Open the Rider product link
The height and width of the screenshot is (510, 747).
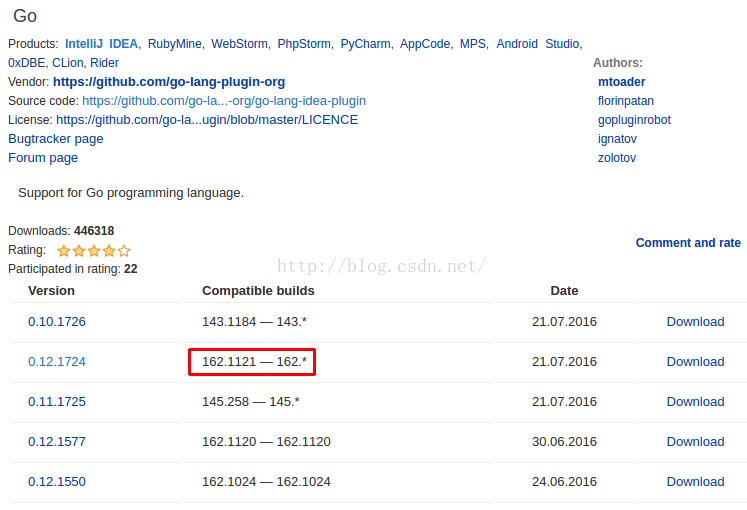tap(104, 63)
